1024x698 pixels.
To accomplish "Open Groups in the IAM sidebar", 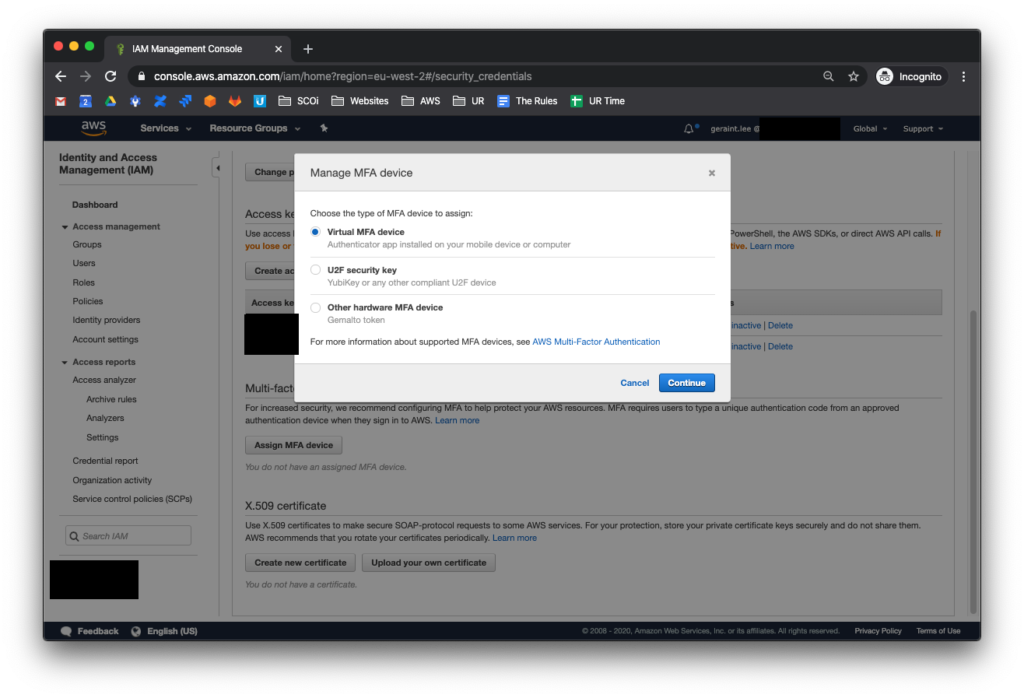I will click(x=87, y=244).
